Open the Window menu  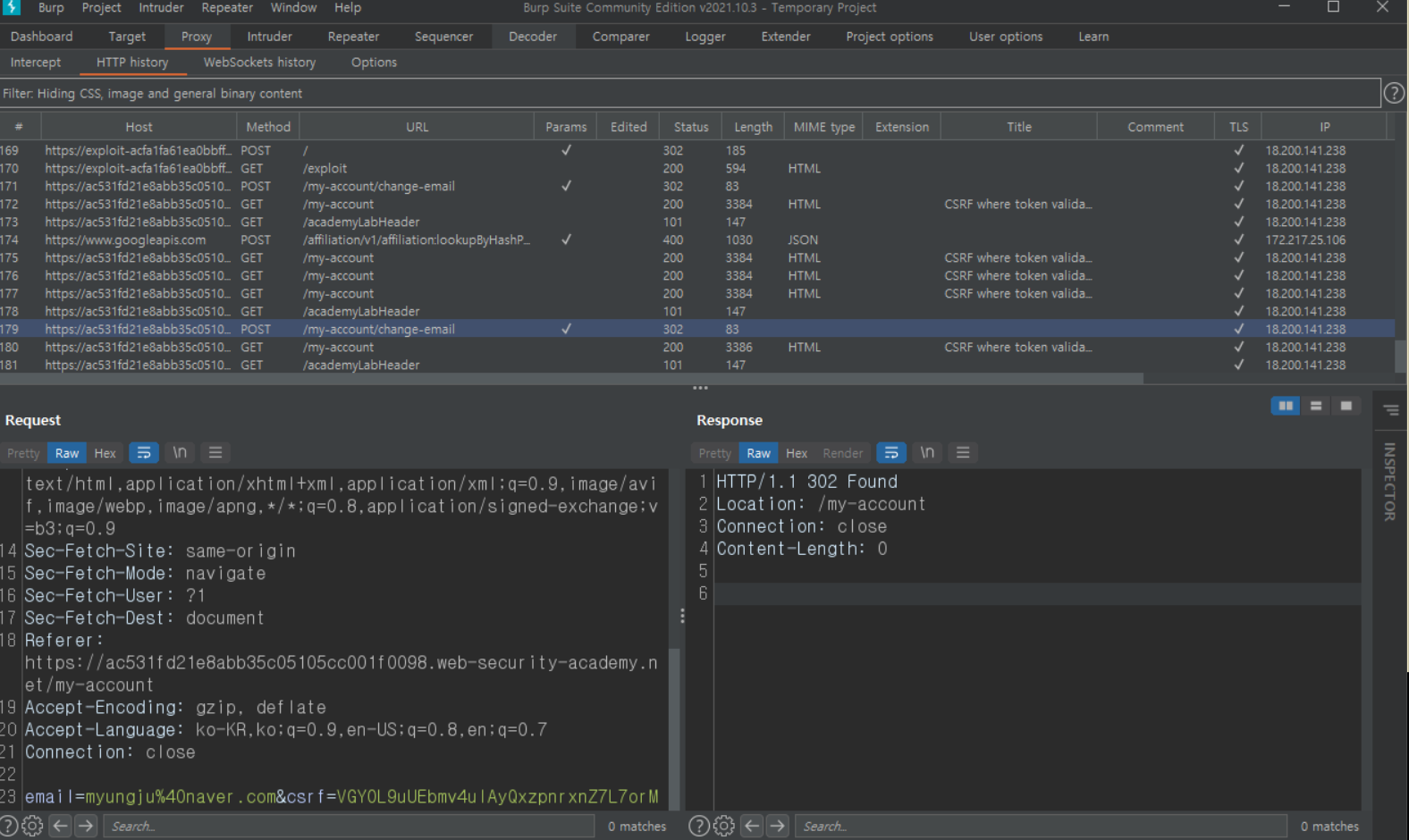[294, 8]
